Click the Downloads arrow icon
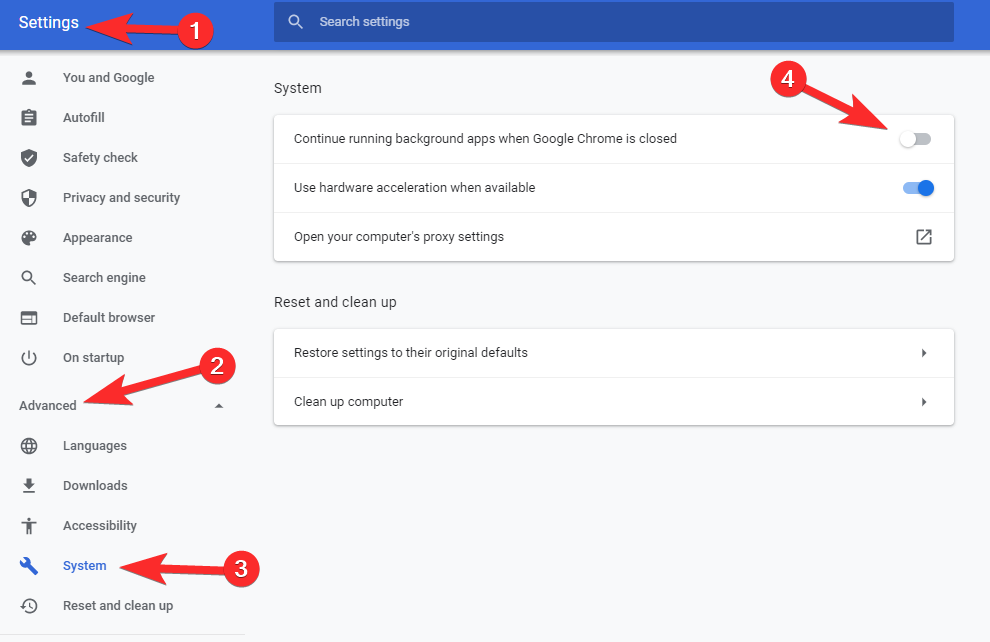 tap(29, 485)
